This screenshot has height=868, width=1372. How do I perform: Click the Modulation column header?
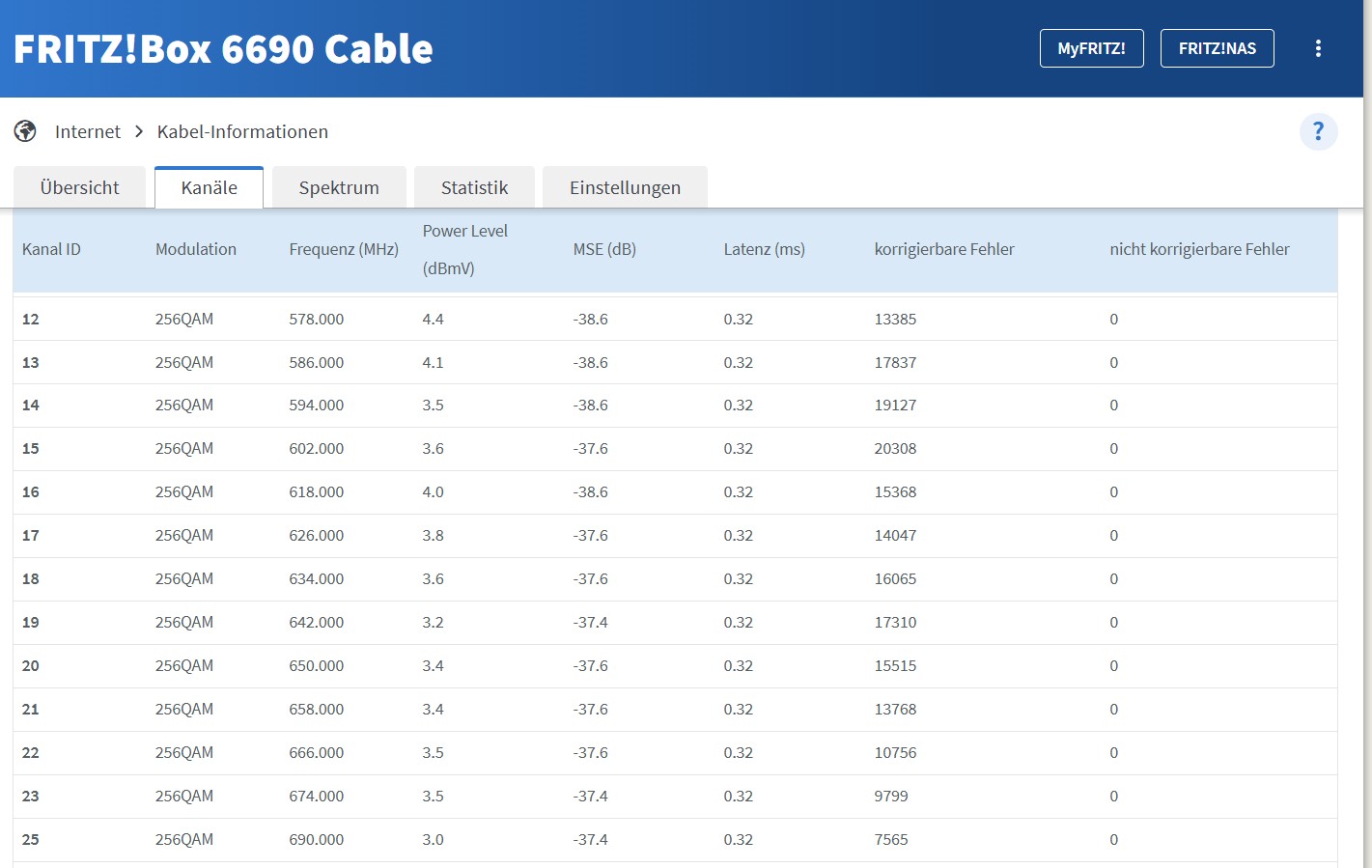click(196, 249)
